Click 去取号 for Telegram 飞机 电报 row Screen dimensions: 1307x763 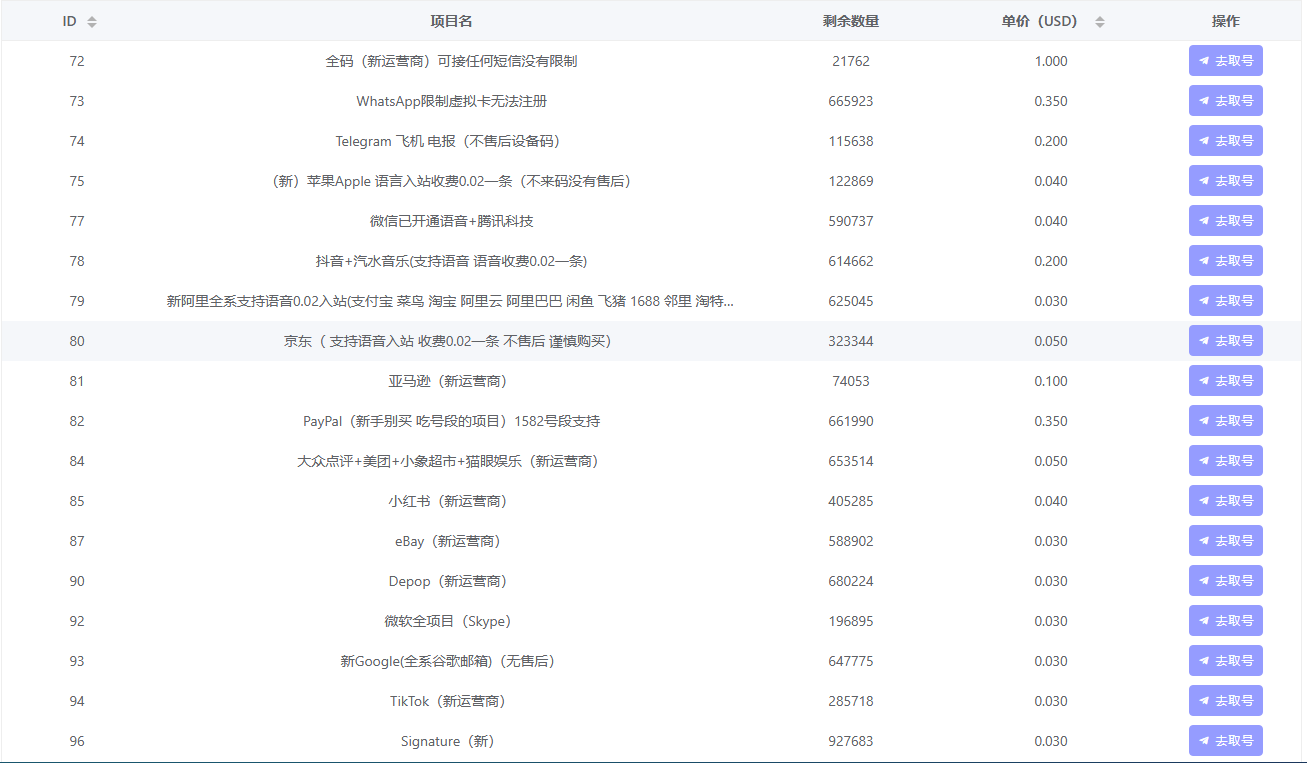tap(1225, 141)
